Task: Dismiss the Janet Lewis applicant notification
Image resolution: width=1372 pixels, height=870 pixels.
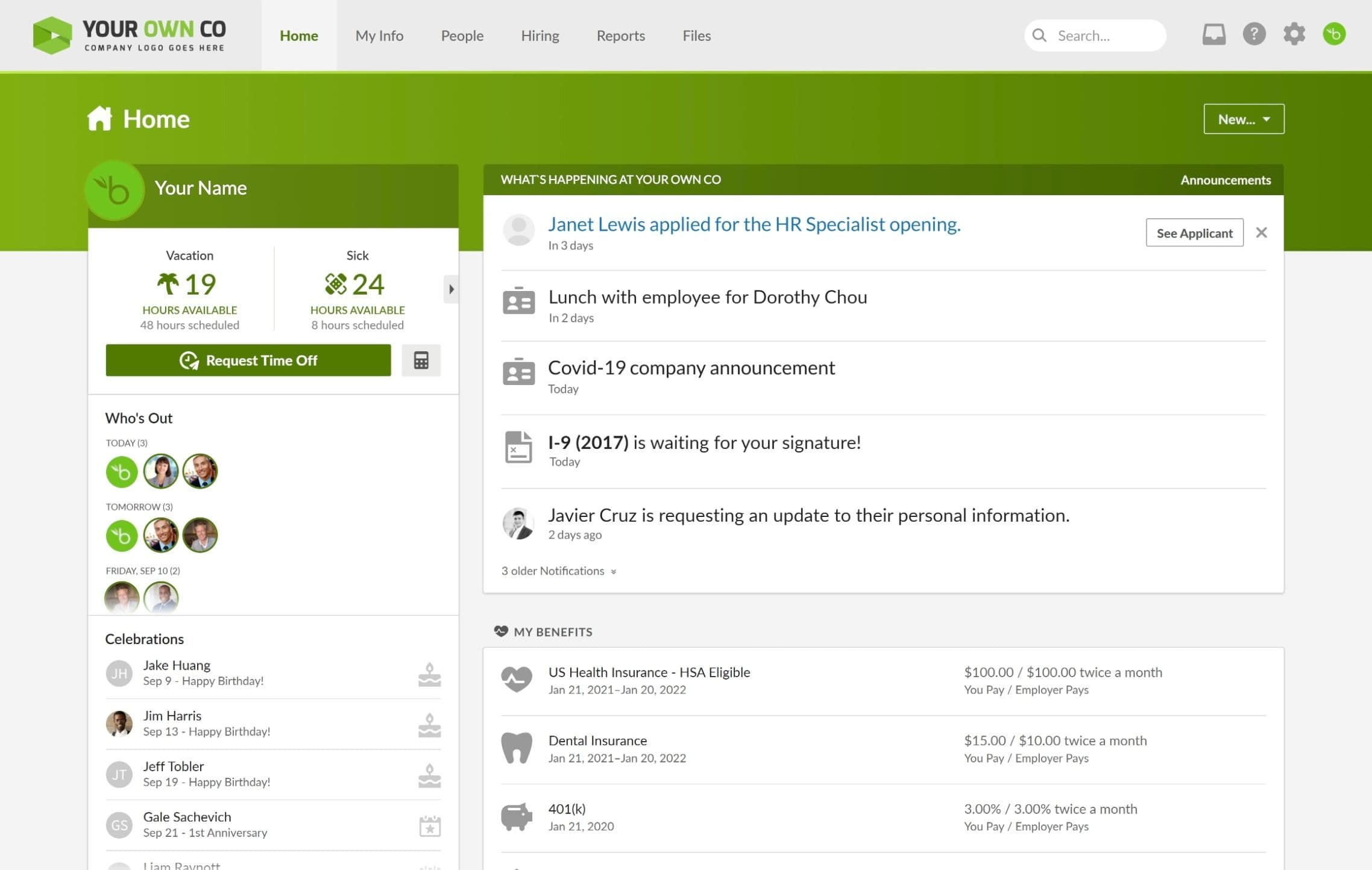Action: (1261, 233)
